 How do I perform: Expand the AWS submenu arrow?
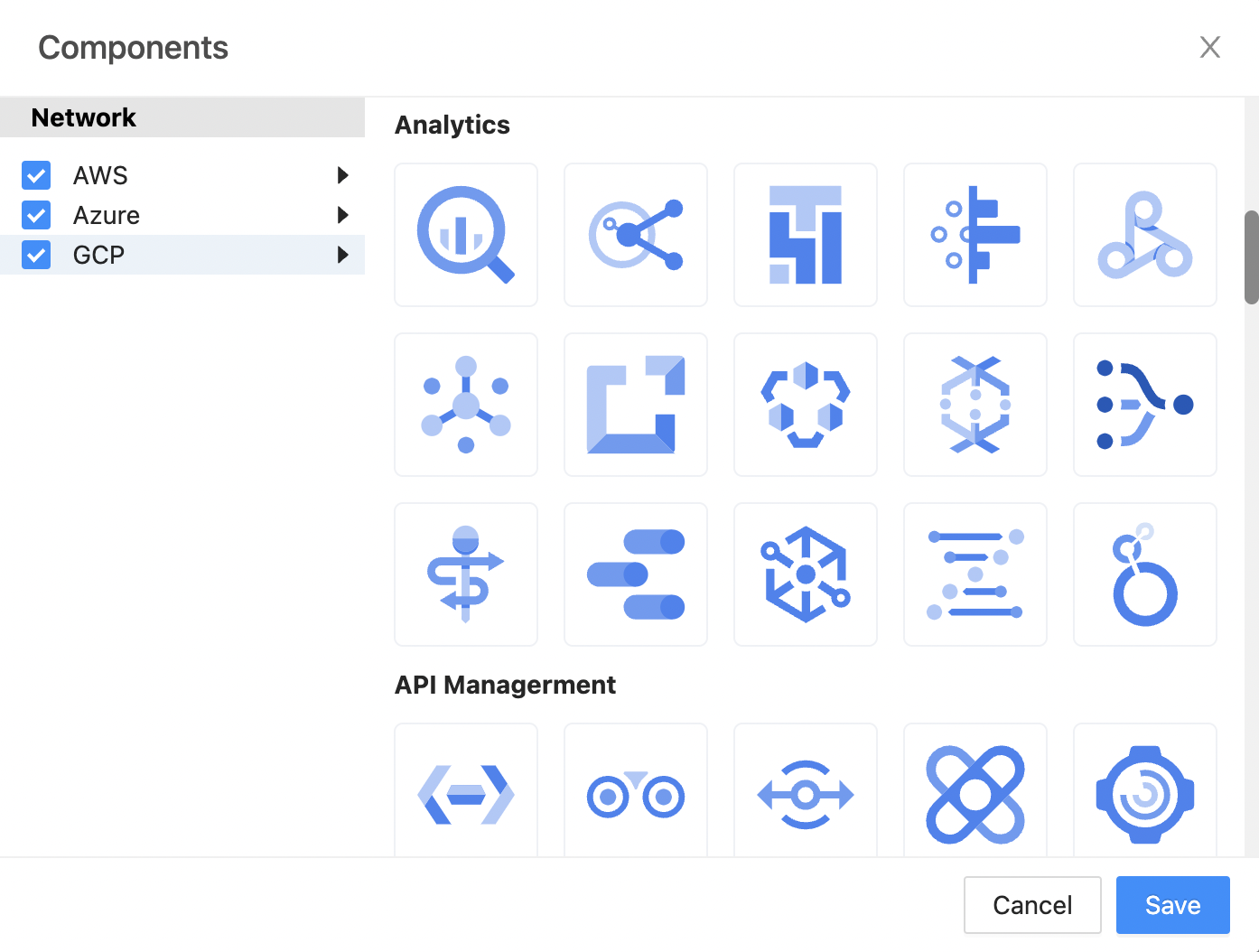pyautogui.click(x=342, y=175)
